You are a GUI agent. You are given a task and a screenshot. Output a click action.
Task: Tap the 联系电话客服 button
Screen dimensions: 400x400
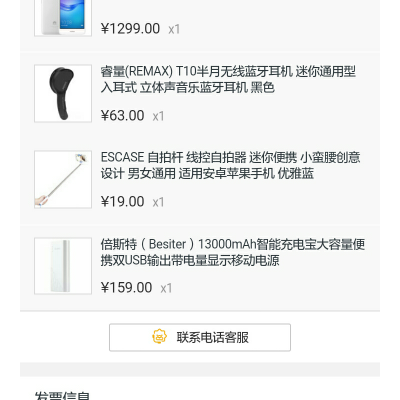(x=200, y=337)
